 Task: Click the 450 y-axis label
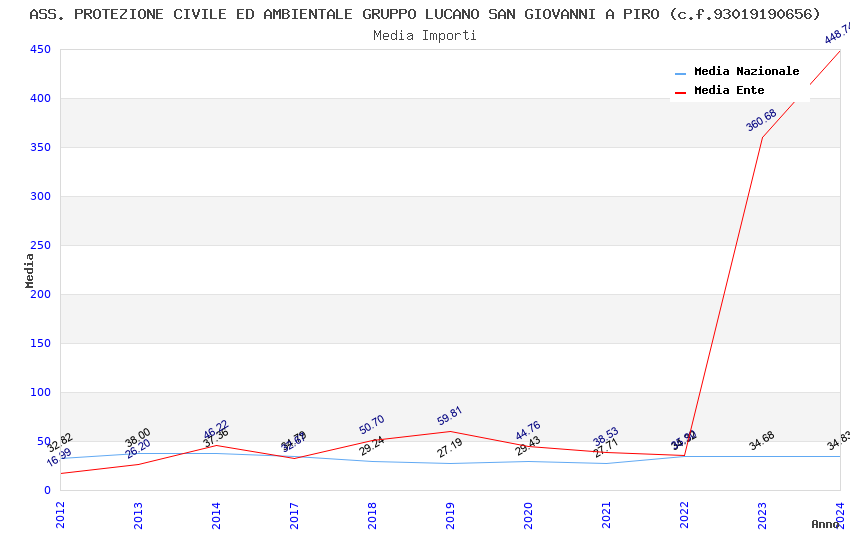click(41, 49)
